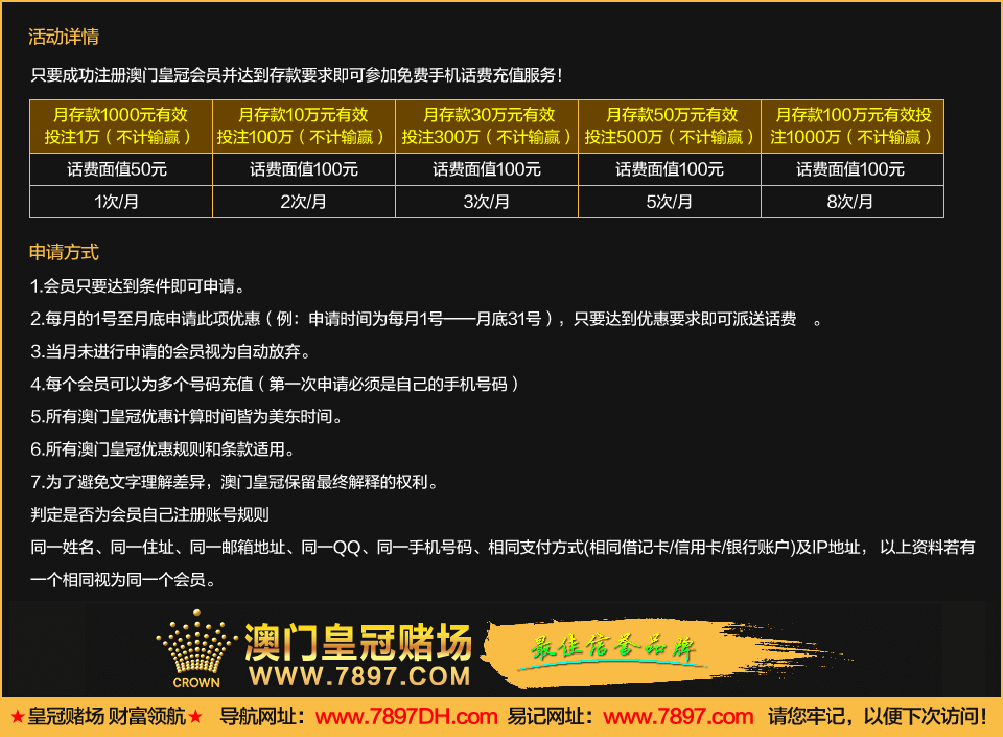Click rule 7.为了避免文字理解差异
1003x737 pixels.
pyautogui.click(x=234, y=482)
